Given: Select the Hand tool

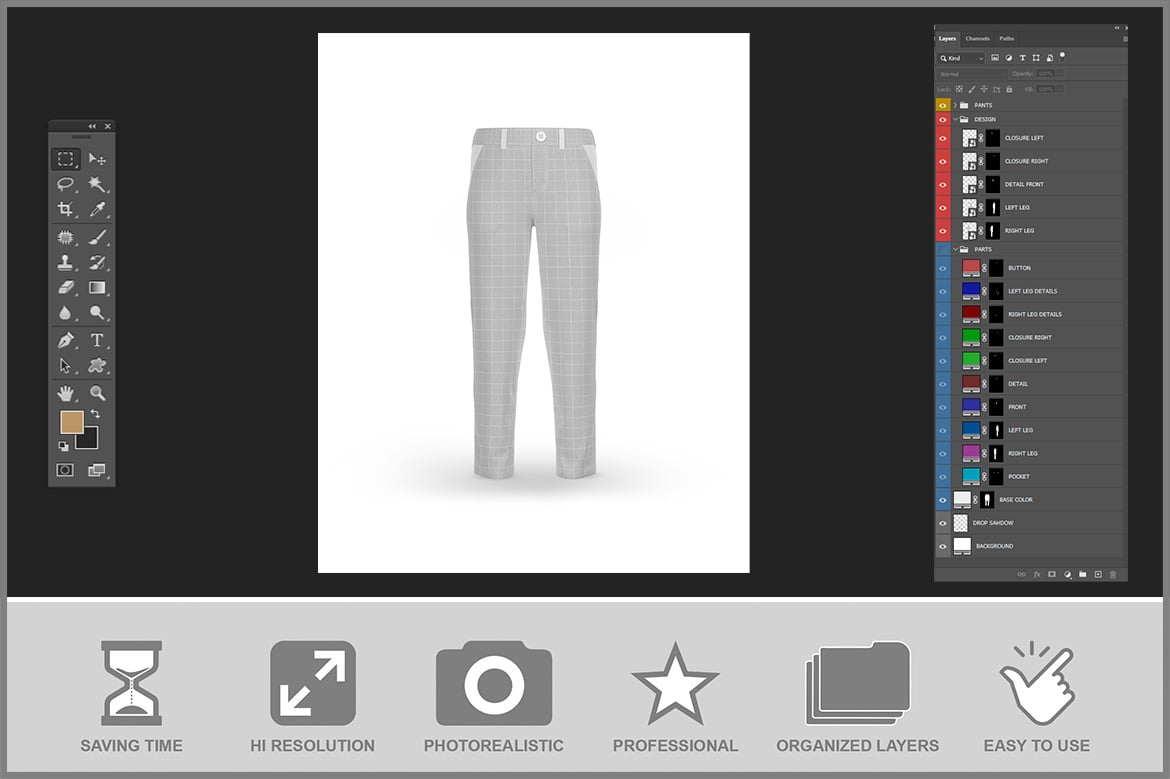Looking at the screenshot, I should pyautogui.click(x=66, y=392).
